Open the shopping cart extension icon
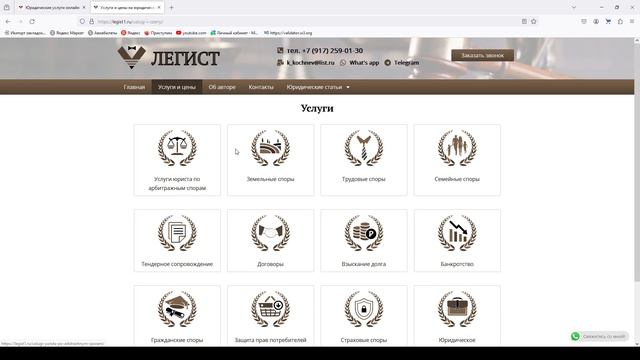Screen dimensions: 640x360 point(608,21)
